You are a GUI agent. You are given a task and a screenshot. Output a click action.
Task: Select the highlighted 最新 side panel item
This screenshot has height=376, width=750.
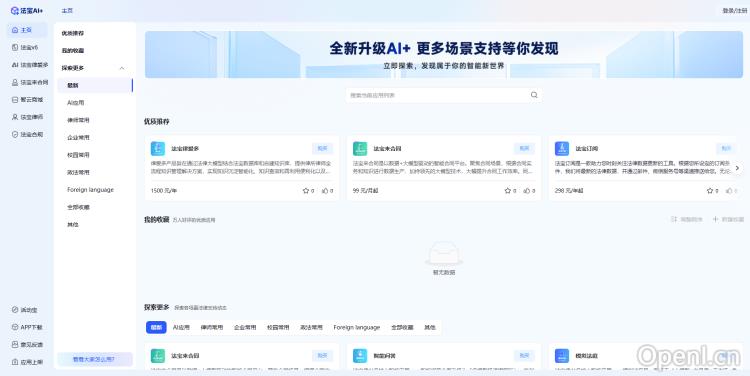click(x=95, y=85)
